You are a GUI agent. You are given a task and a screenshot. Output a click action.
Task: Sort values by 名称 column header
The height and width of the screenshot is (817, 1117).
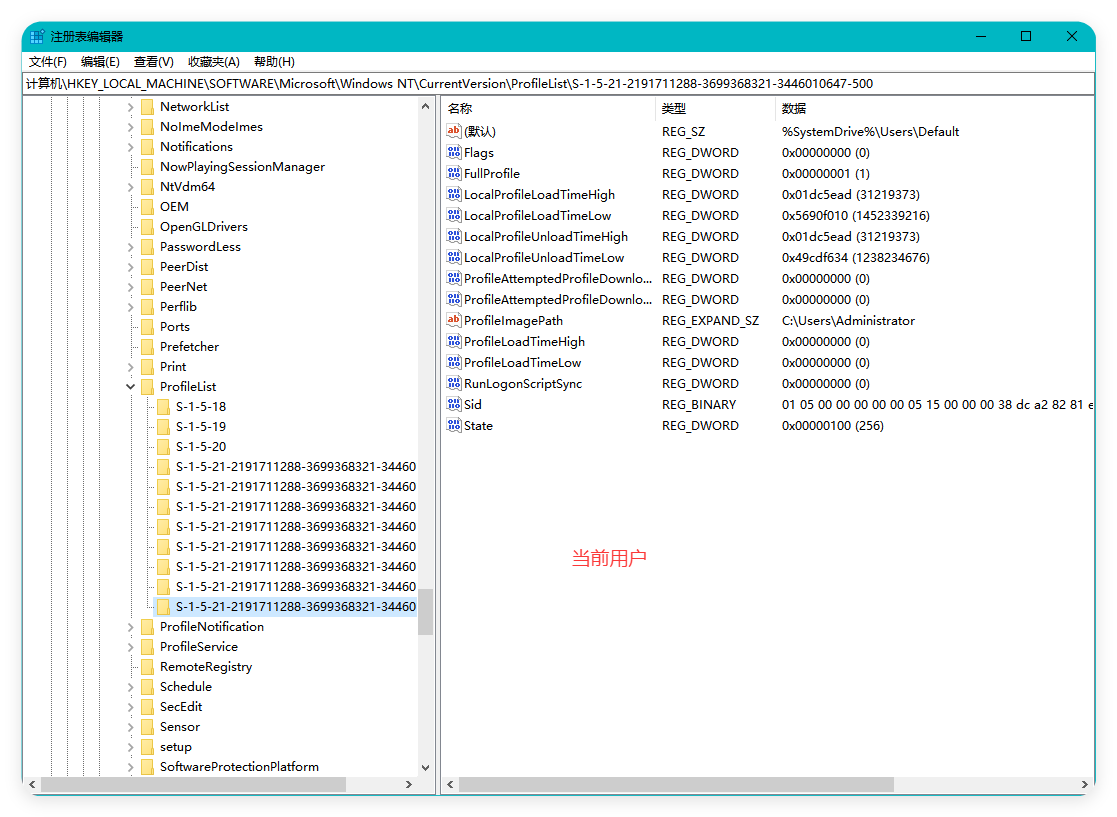coord(548,108)
